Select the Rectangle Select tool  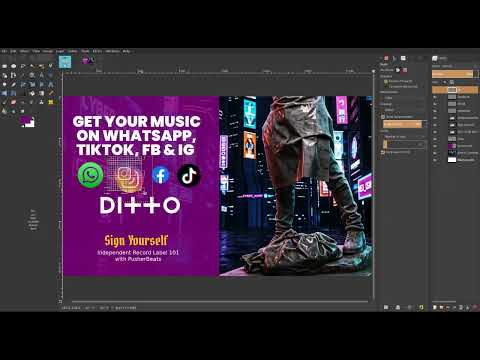[4, 66]
